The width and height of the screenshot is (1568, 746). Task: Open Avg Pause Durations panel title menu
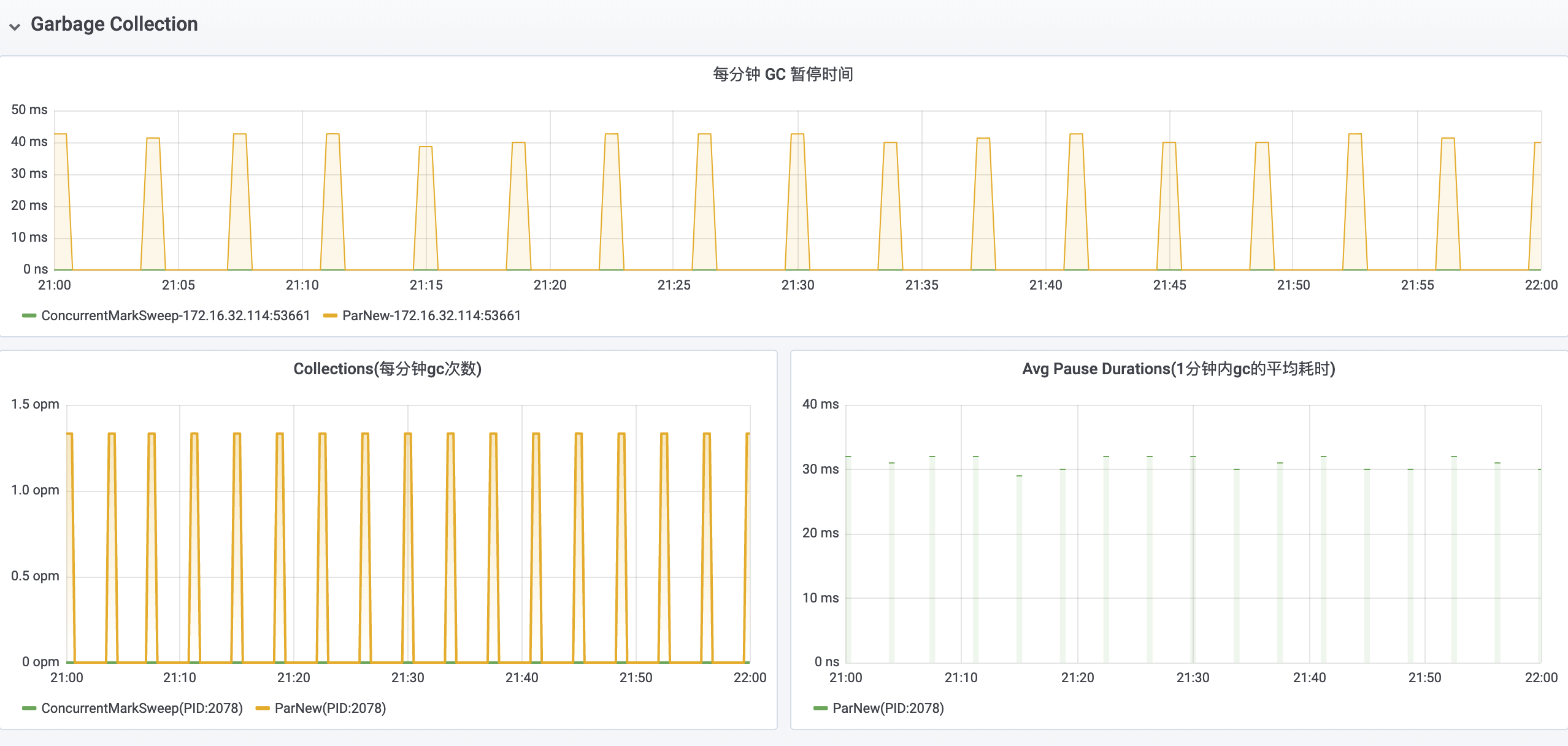[1178, 369]
